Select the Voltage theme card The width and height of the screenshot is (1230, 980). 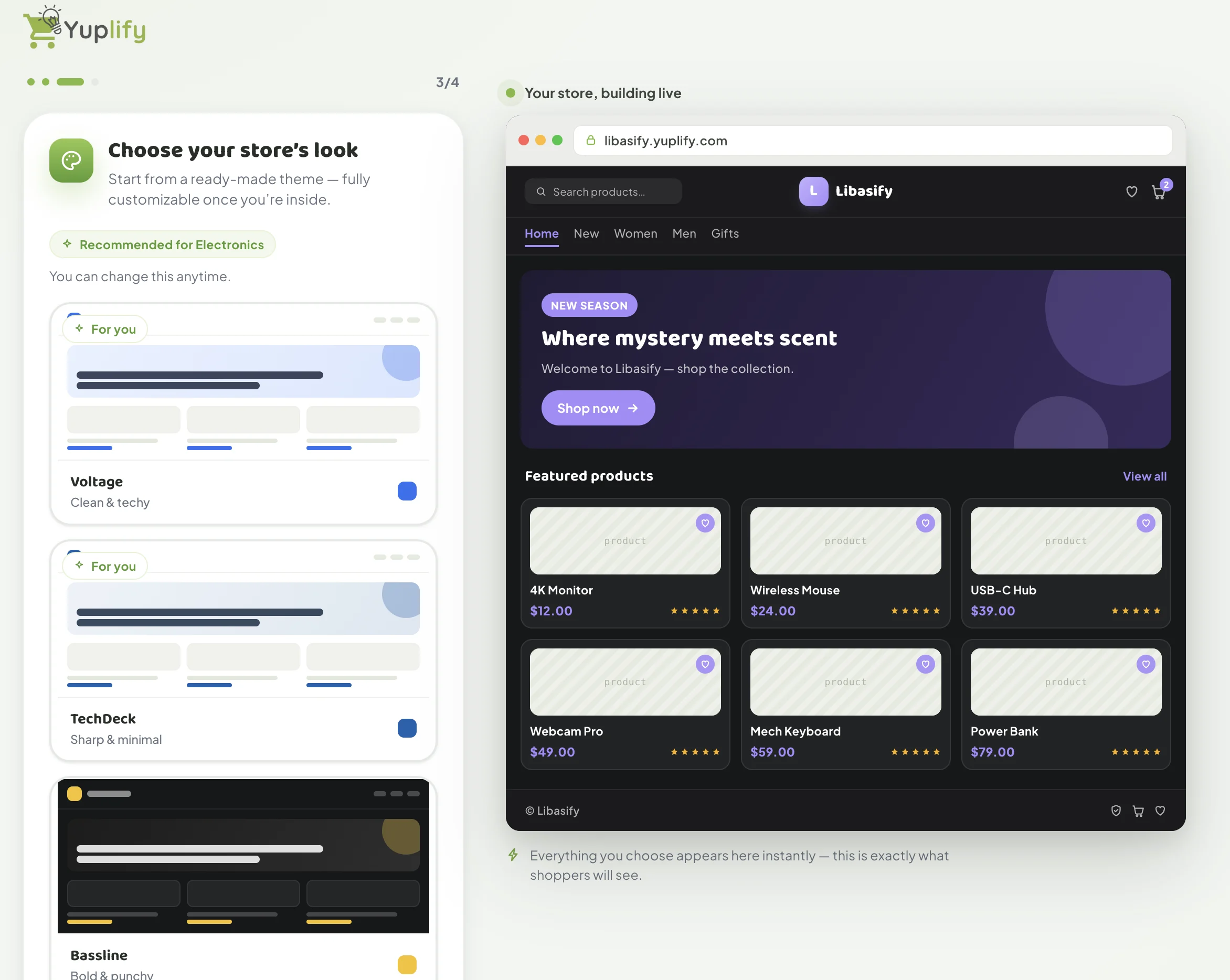pos(243,413)
